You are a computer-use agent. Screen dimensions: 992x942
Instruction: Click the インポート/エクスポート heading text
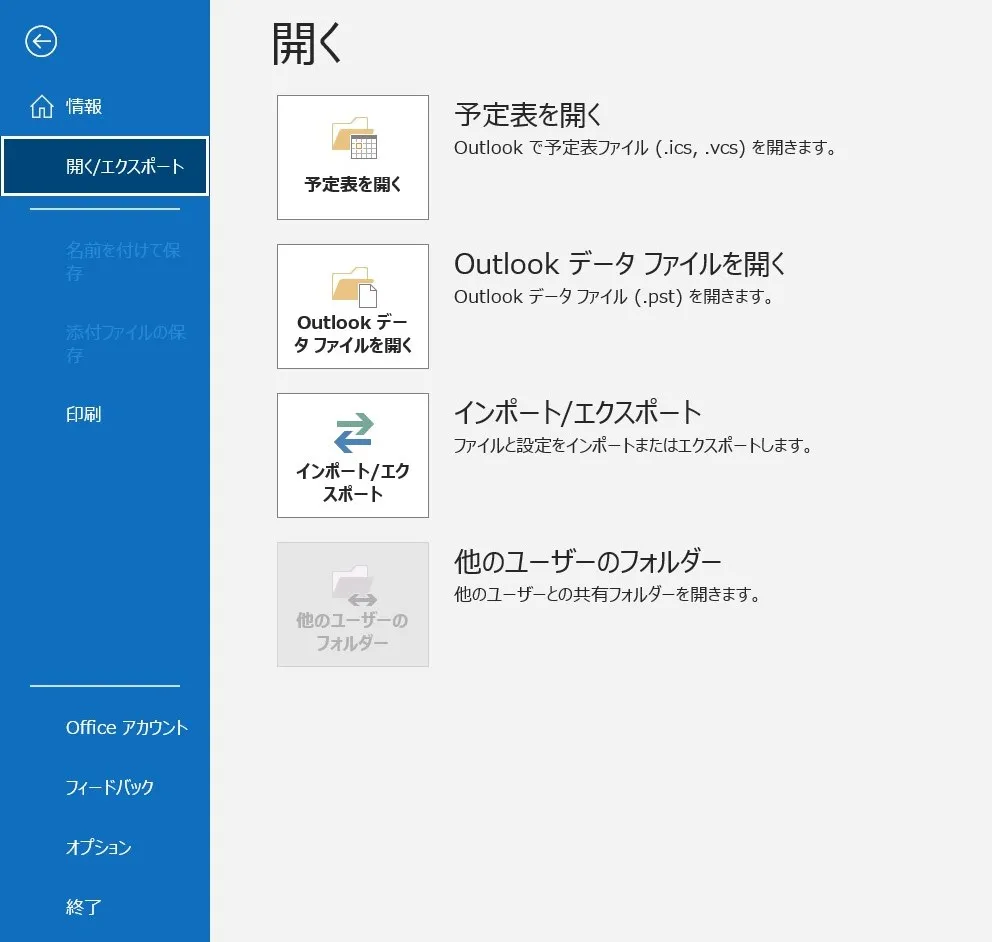[x=578, y=412]
